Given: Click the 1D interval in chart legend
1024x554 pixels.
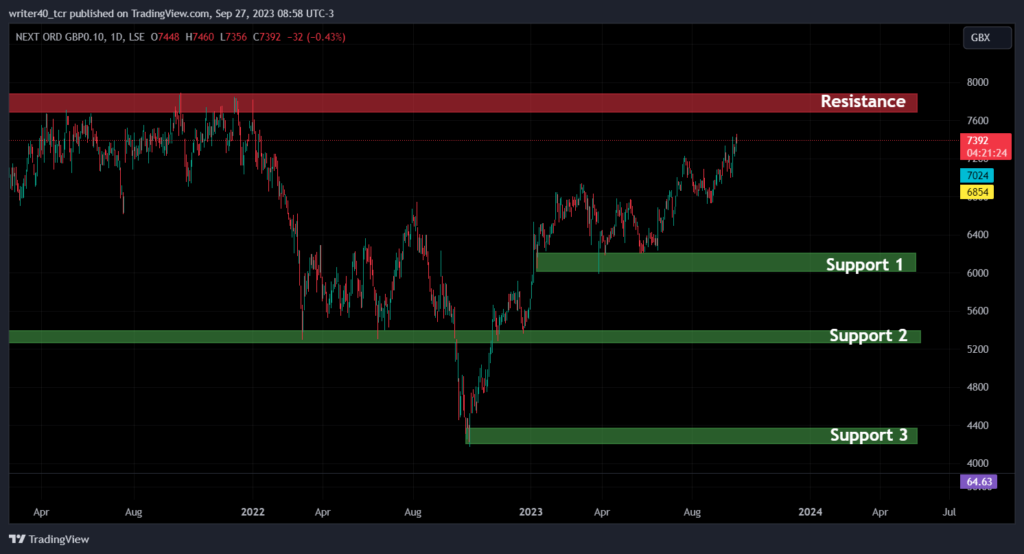Looking at the screenshot, I should pyautogui.click(x=117, y=37).
